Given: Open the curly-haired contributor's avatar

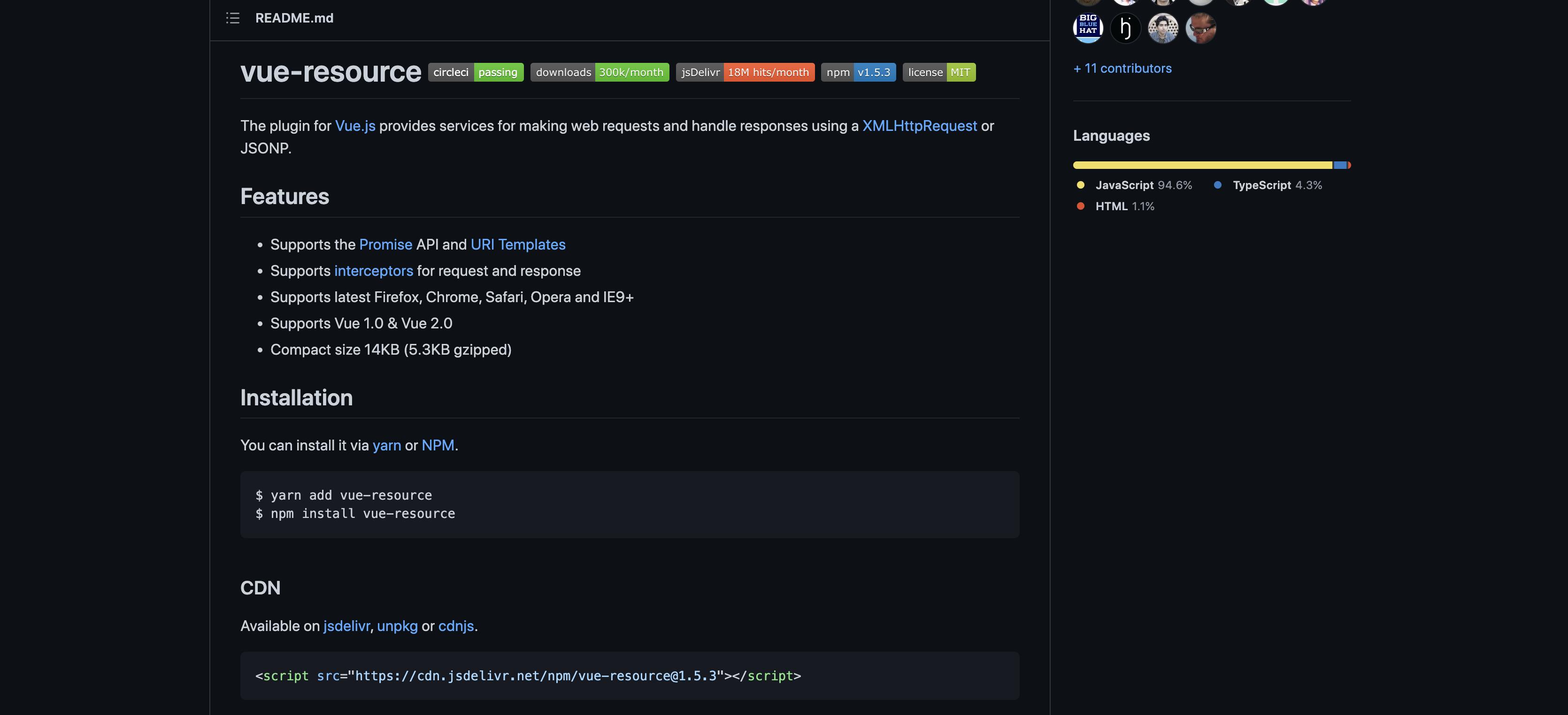Looking at the screenshot, I should coord(1162,28).
